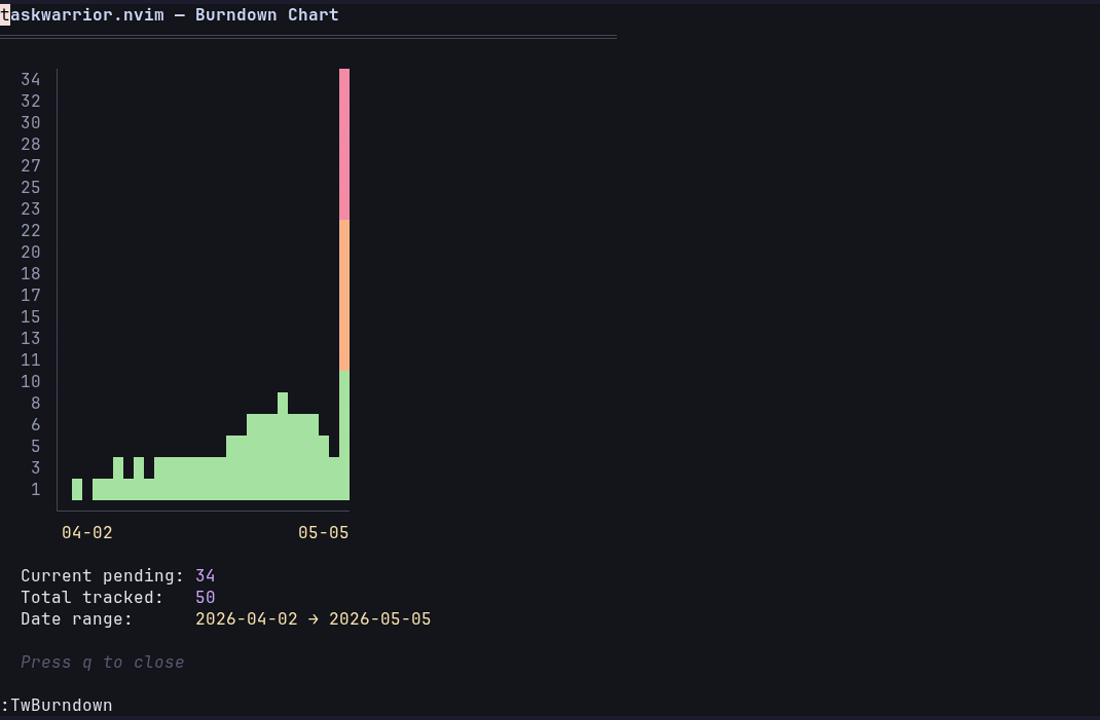Click the :TwBurndown command line
Viewport: 1100px width, 720px height.
point(56,705)
